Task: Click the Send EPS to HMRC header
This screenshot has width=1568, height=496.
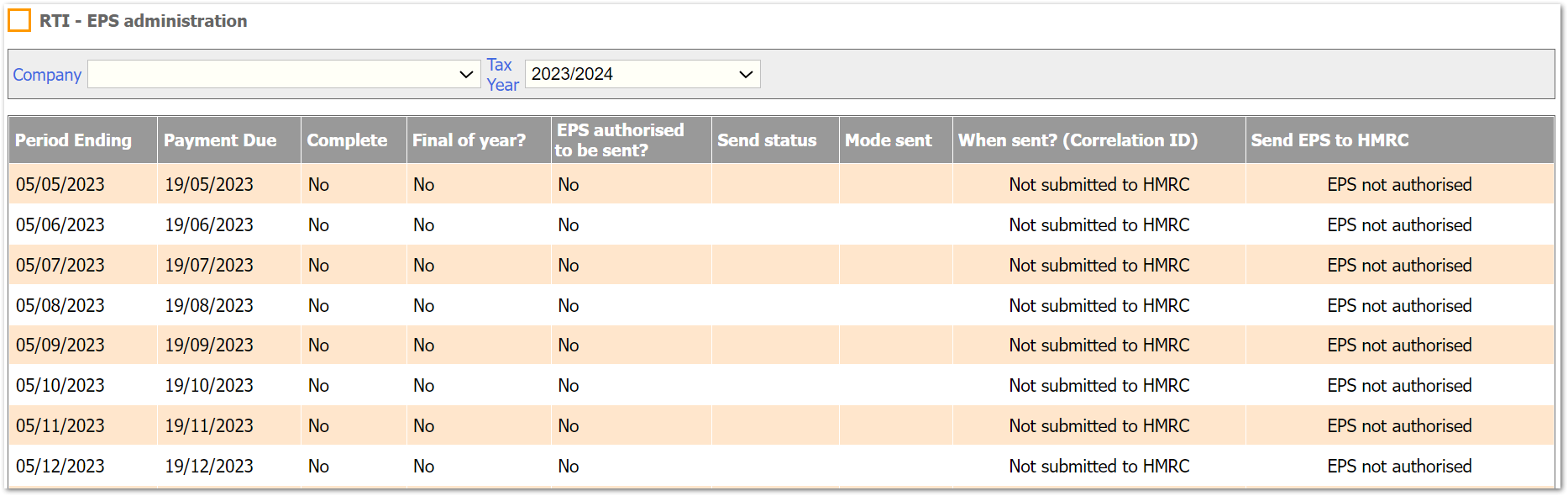Action: [x=1329, y=140]
